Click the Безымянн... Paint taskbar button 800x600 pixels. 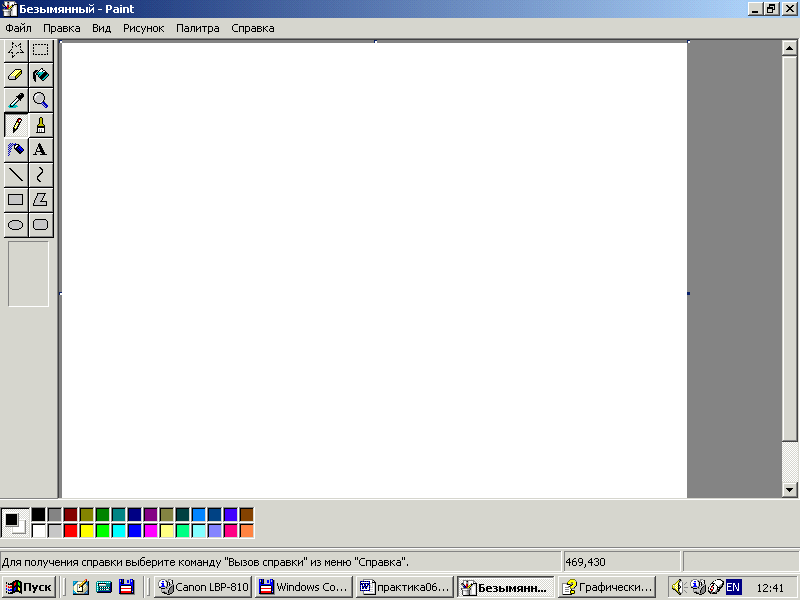506,587
